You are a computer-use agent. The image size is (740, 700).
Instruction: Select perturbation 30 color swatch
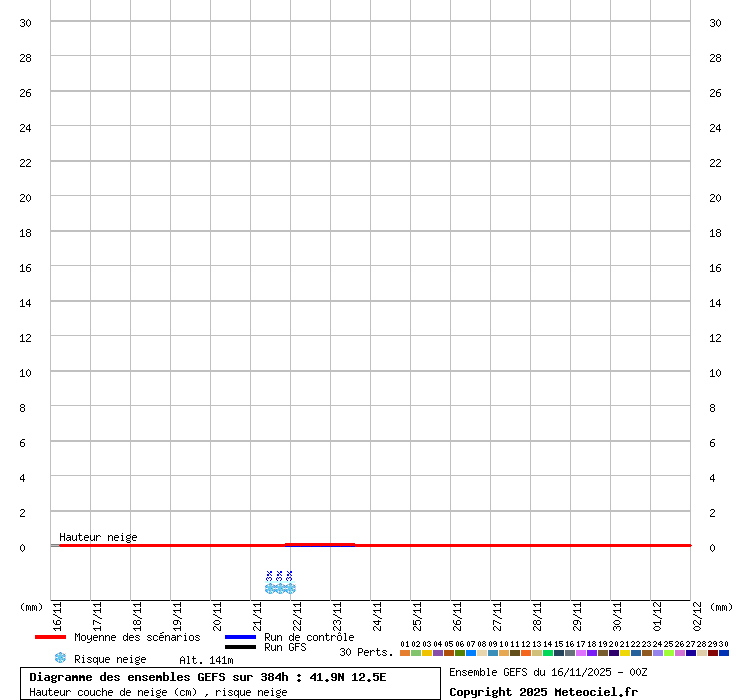(x=724, y=653)
